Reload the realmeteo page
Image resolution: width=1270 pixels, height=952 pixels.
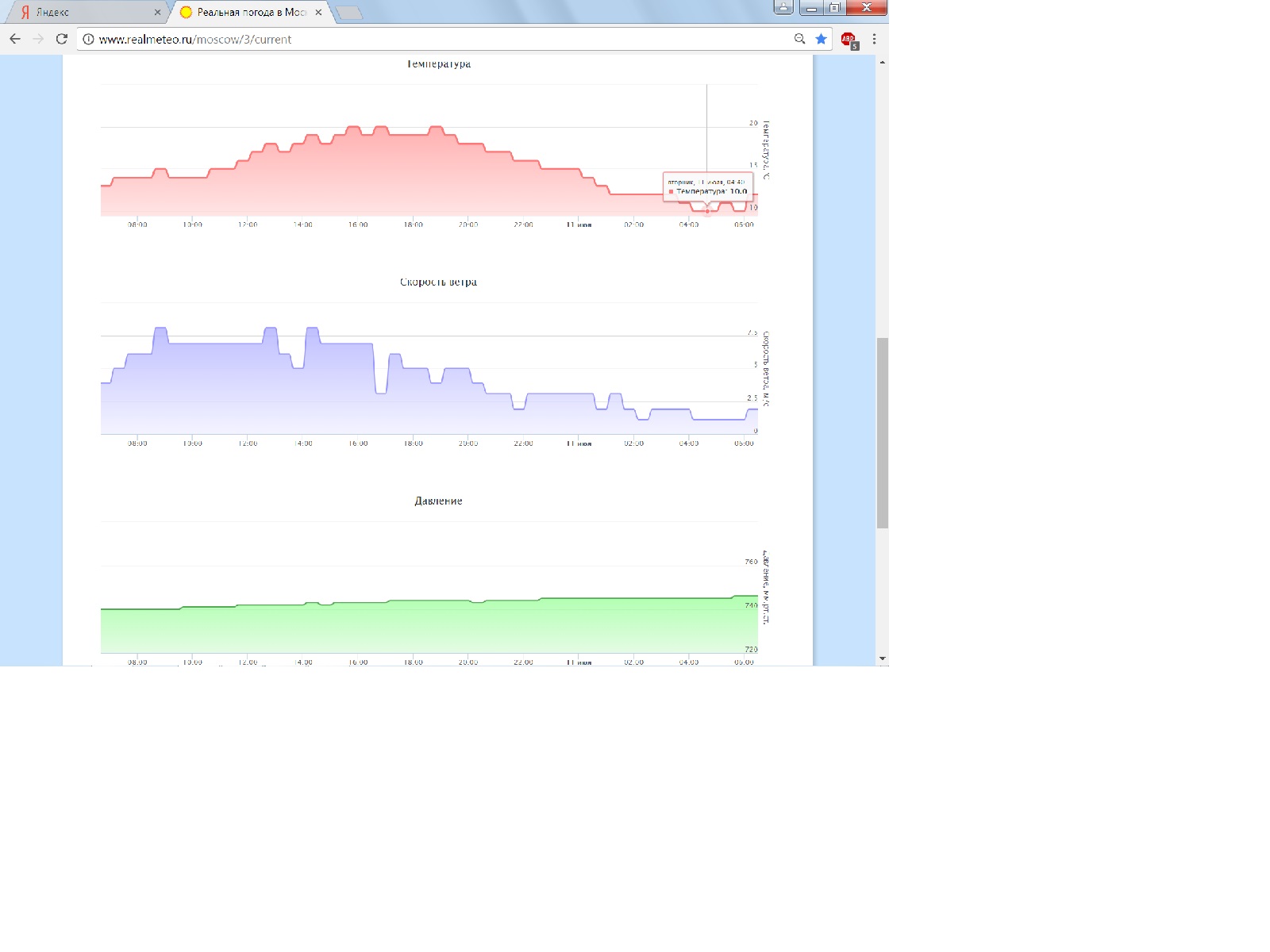click(62, 39)
